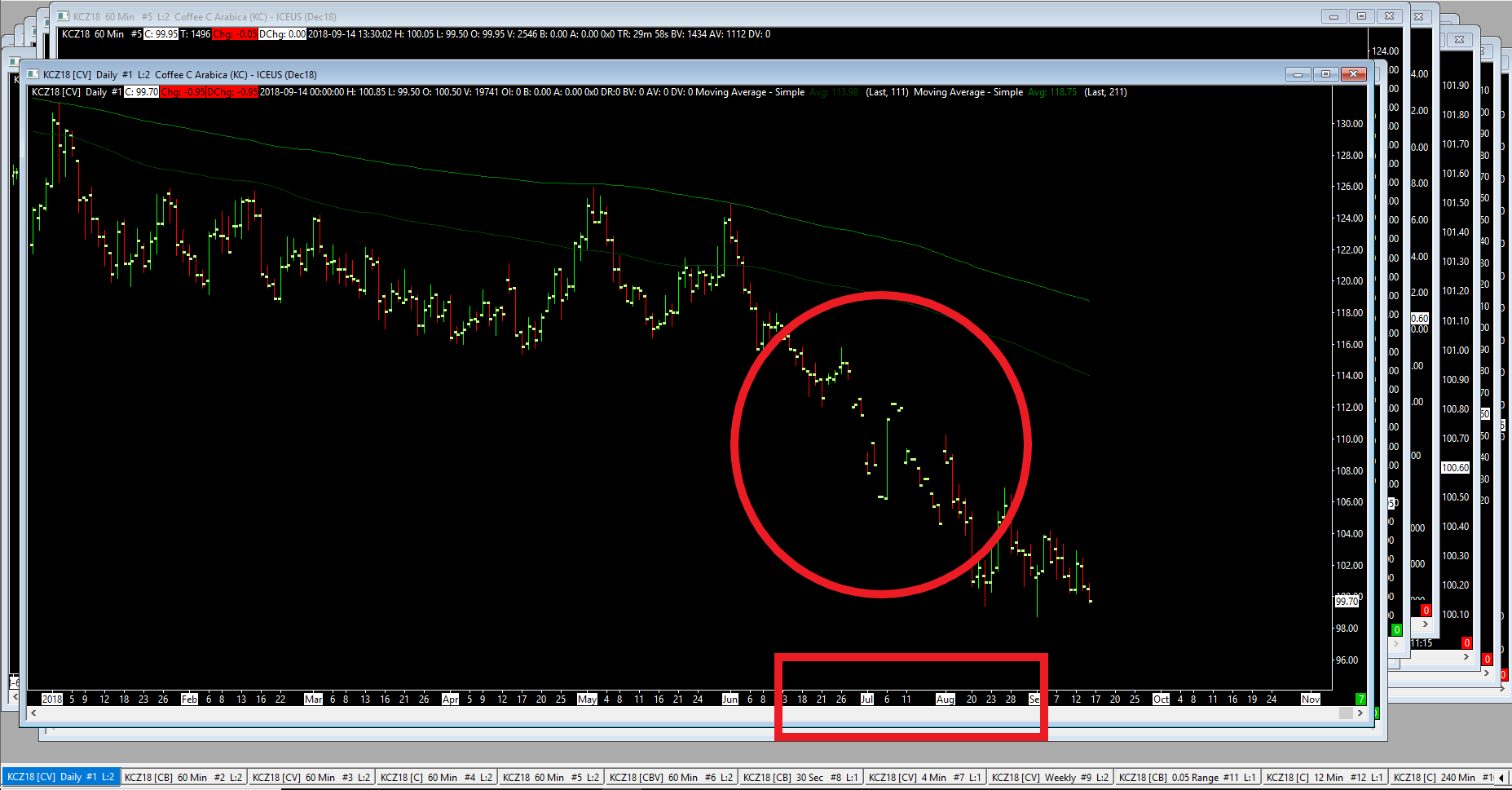This screenshot has height=790, width=1512.
Task: Click the 101.90 price label in the background chart
Action: pos(1456,86)
